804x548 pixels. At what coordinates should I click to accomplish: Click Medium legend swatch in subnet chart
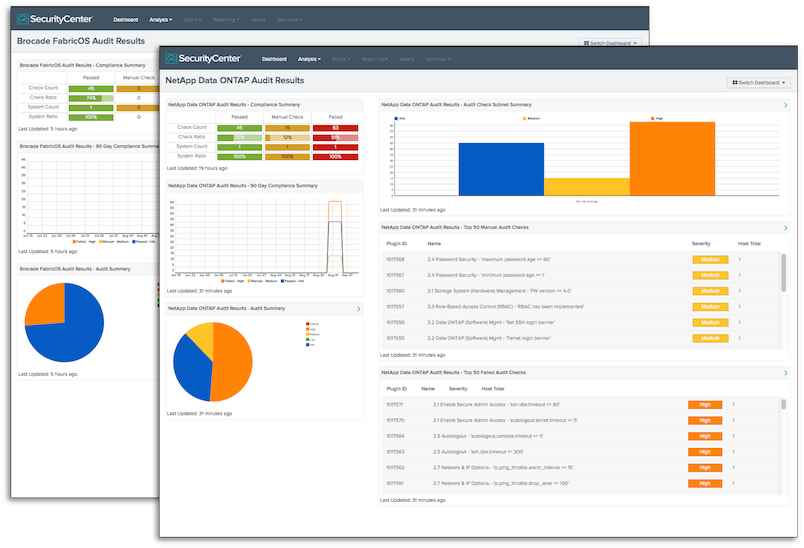pos(524,118)
